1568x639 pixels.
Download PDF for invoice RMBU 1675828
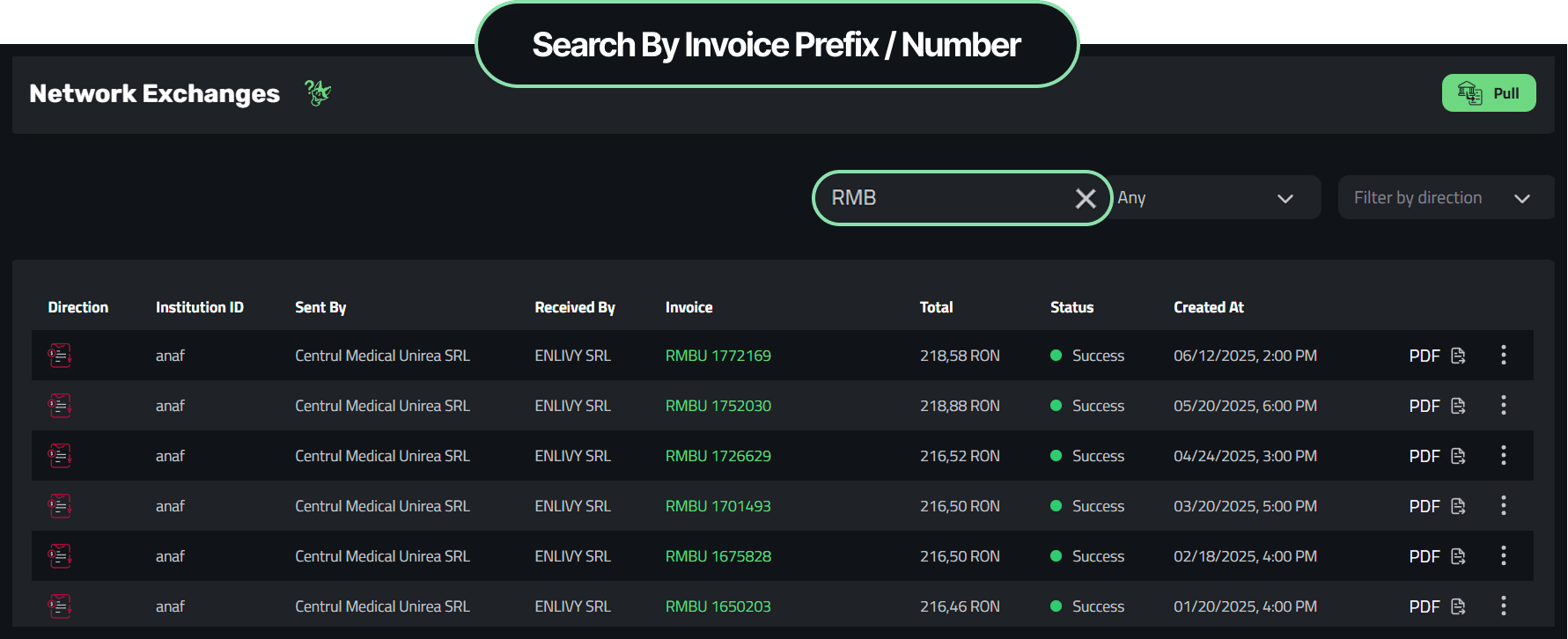(1436, 556)
